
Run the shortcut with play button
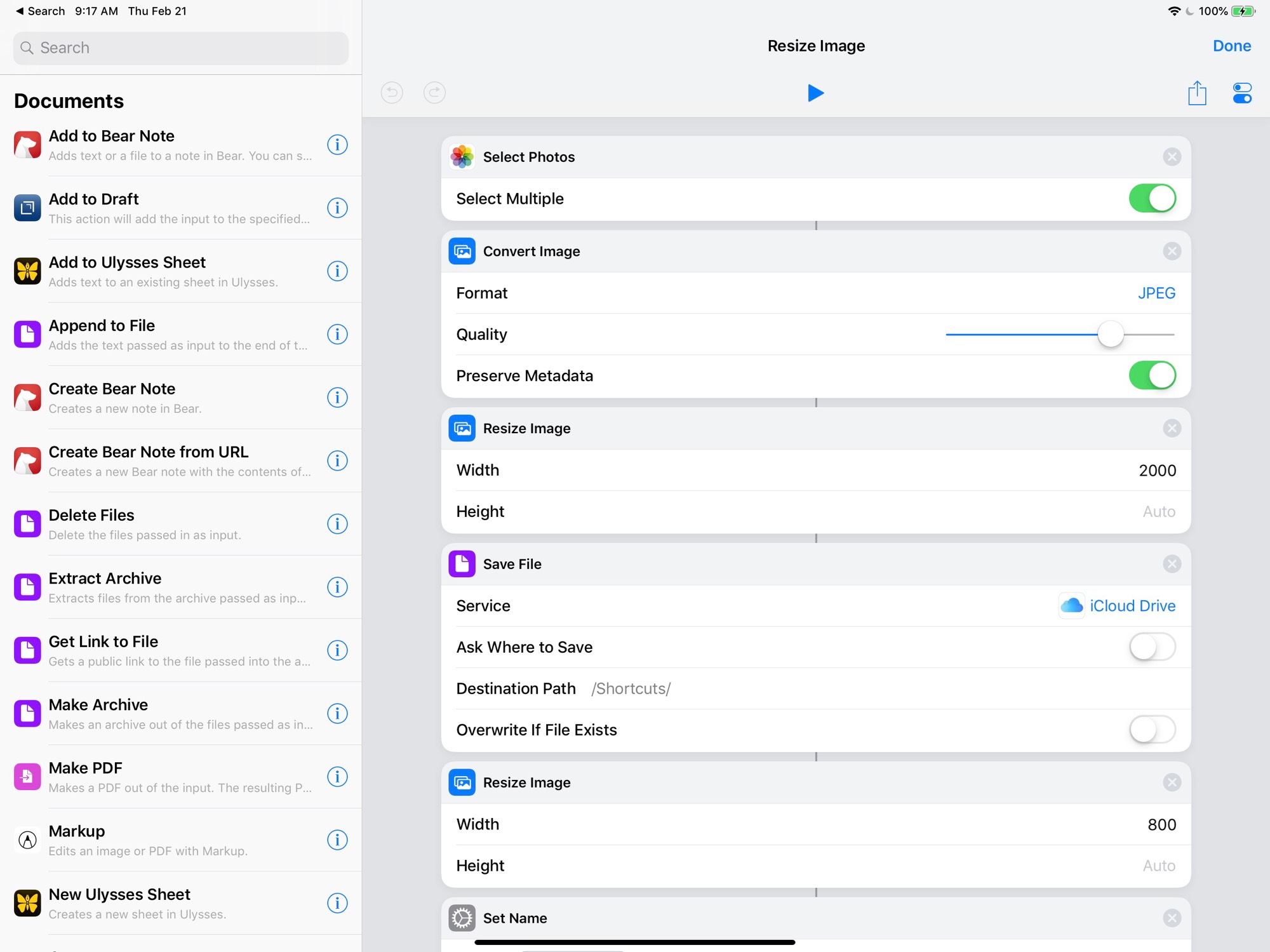[x=815, y=93]
